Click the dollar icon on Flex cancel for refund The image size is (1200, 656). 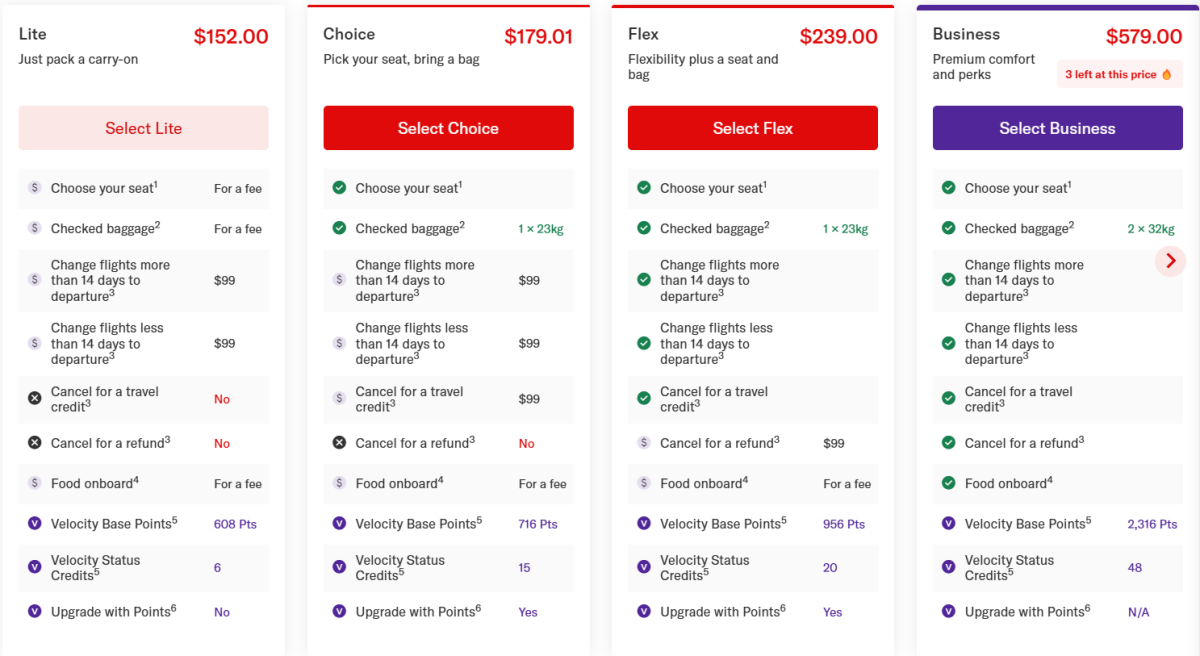coord(644,443)
